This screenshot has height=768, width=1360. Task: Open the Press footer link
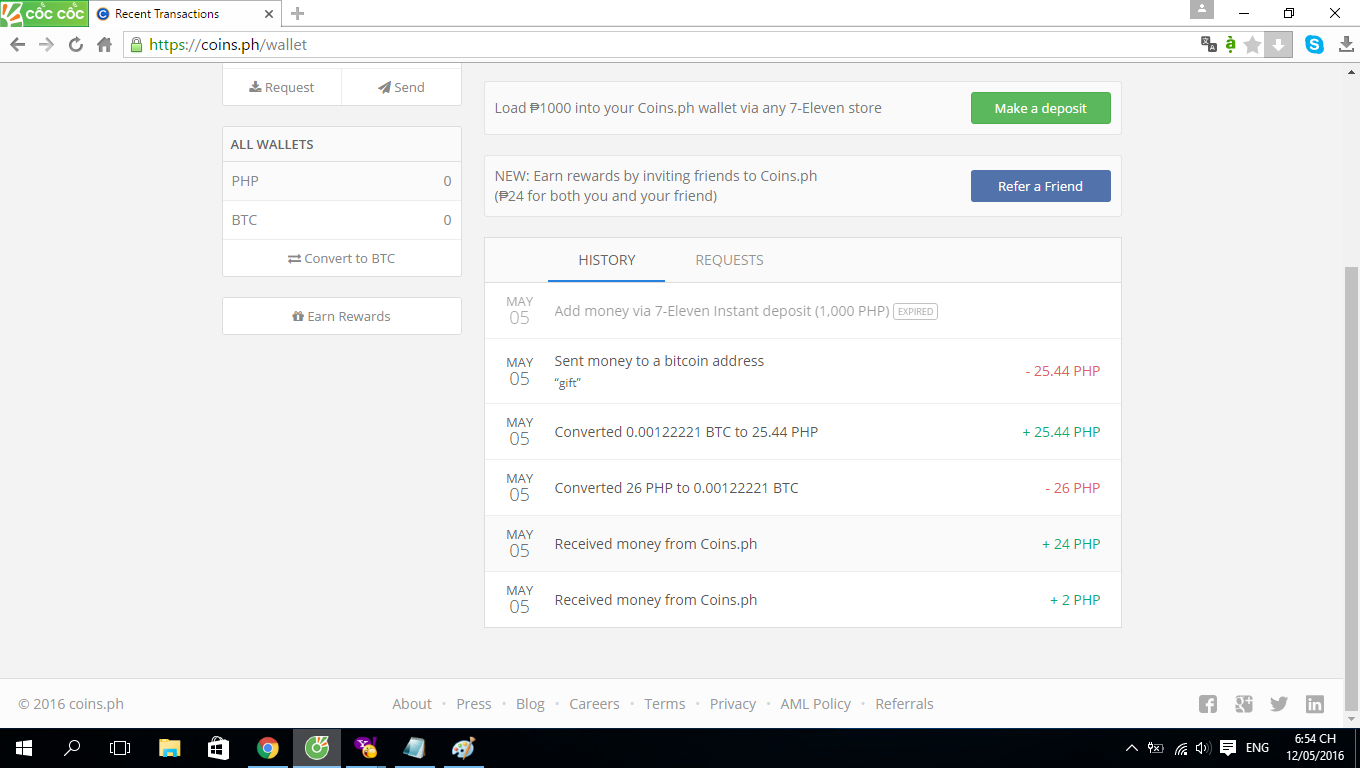pyautogui.click(x=474, y=704)
